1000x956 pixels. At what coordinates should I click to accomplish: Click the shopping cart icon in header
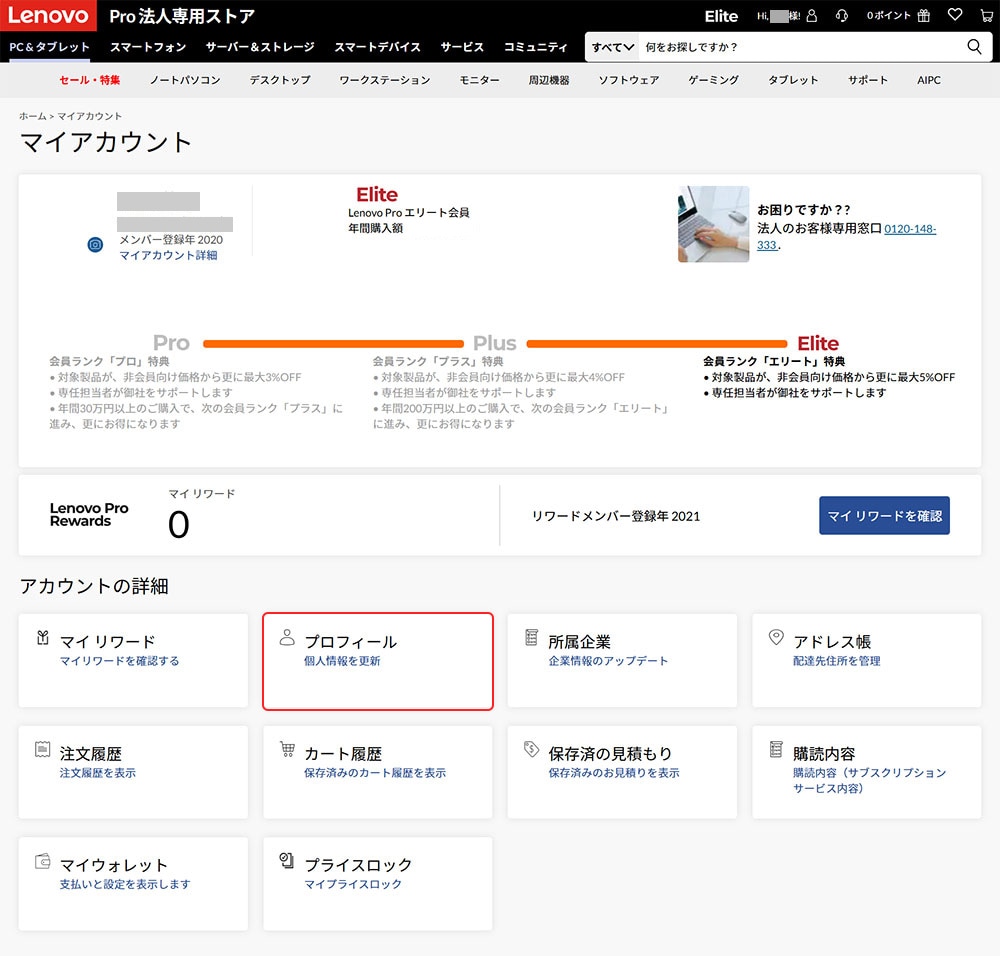point(985,16)
